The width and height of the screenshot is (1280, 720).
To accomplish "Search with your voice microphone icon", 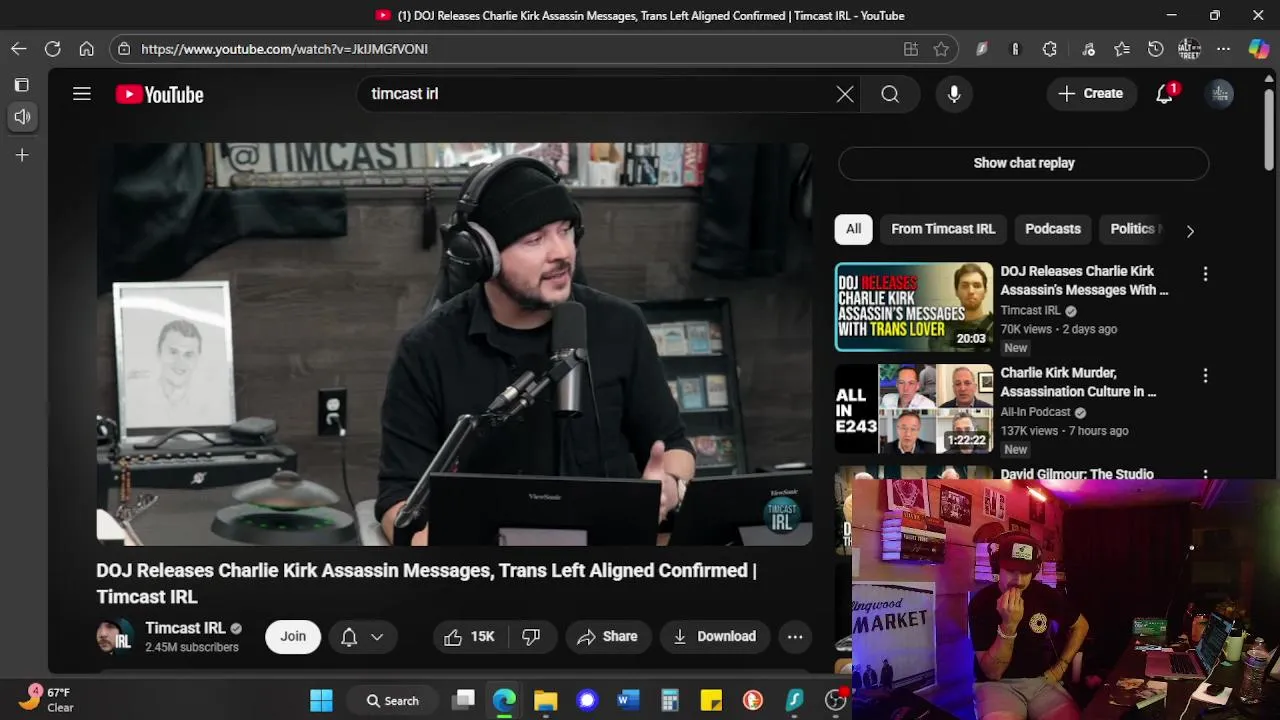I will [x=954, y=94].
